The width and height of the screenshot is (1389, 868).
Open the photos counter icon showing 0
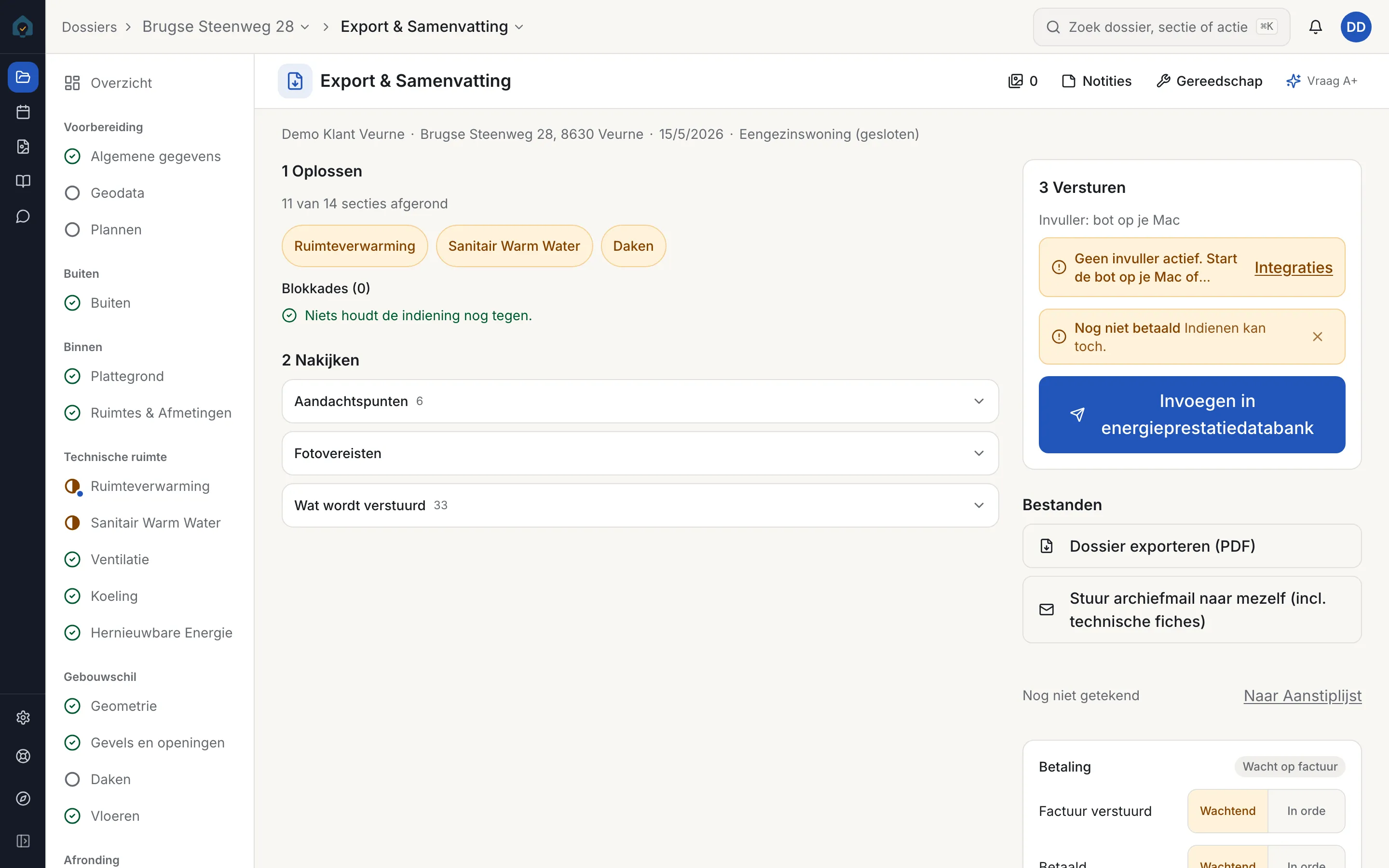1023,81
